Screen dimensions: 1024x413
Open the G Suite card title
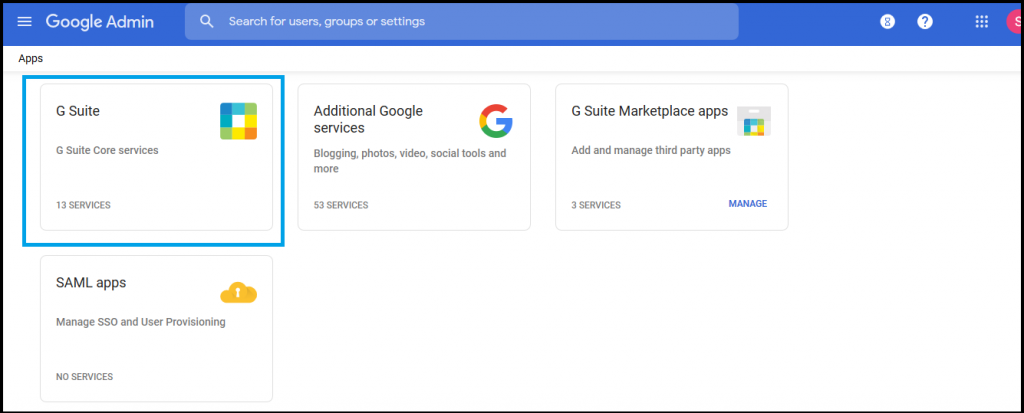[78, 111]
